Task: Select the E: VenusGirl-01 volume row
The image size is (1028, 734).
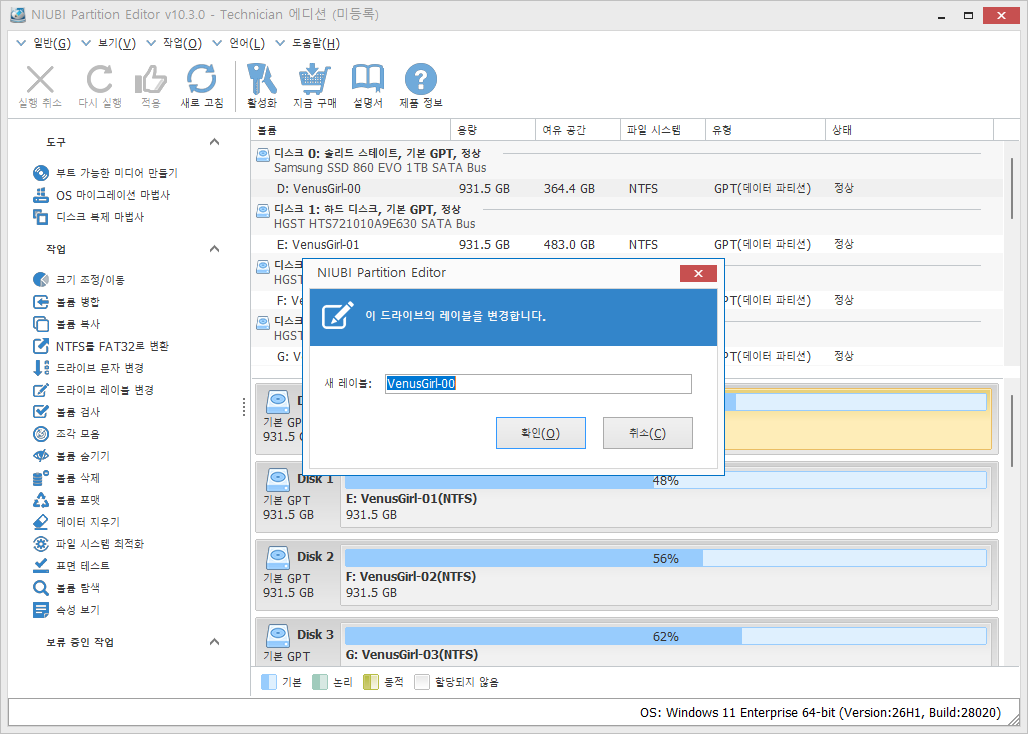Action: (629, 244)
